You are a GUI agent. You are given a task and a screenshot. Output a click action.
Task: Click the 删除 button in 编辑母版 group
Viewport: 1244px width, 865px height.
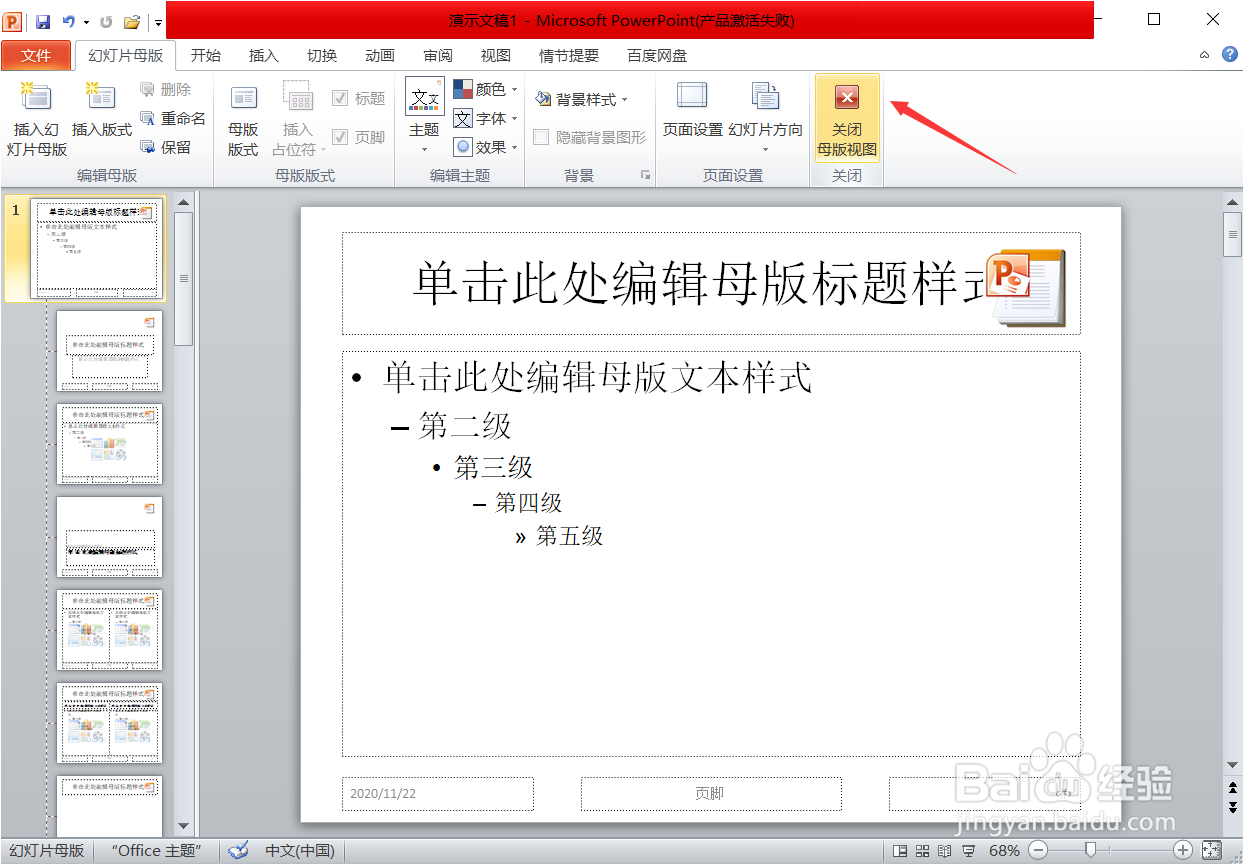coord(166,89)
